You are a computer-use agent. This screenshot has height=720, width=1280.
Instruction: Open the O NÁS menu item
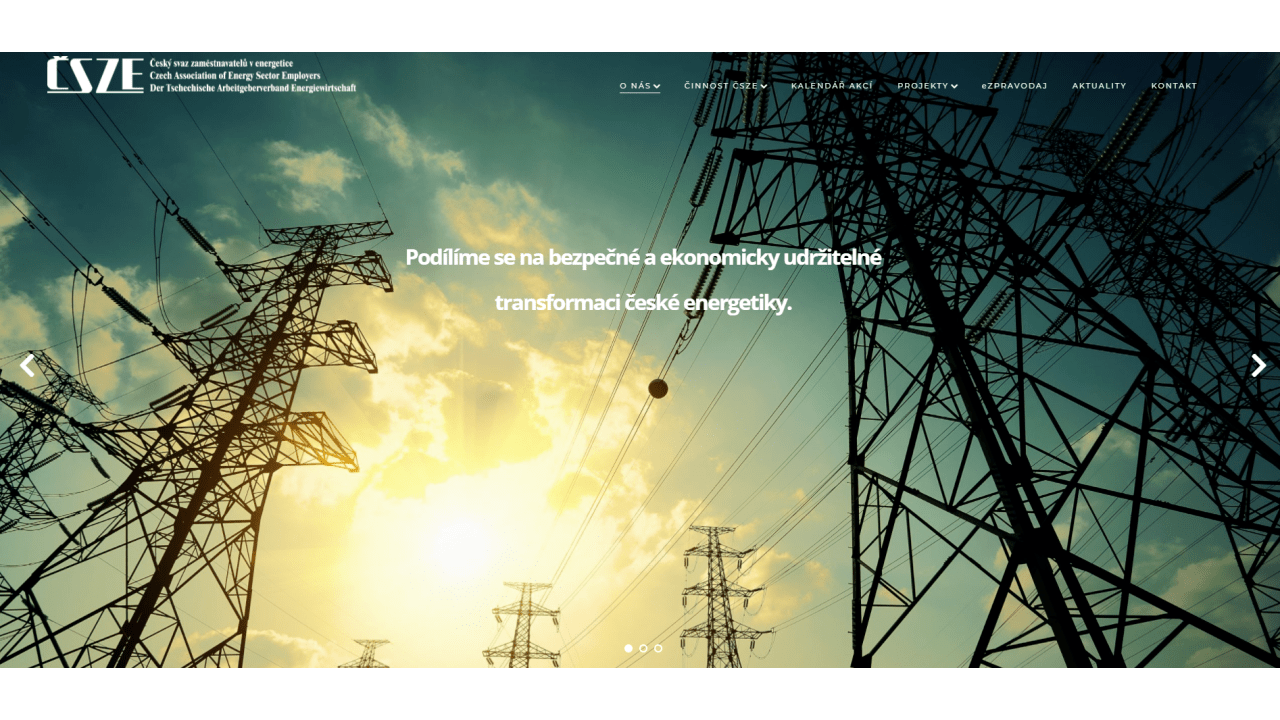(634, 86)
